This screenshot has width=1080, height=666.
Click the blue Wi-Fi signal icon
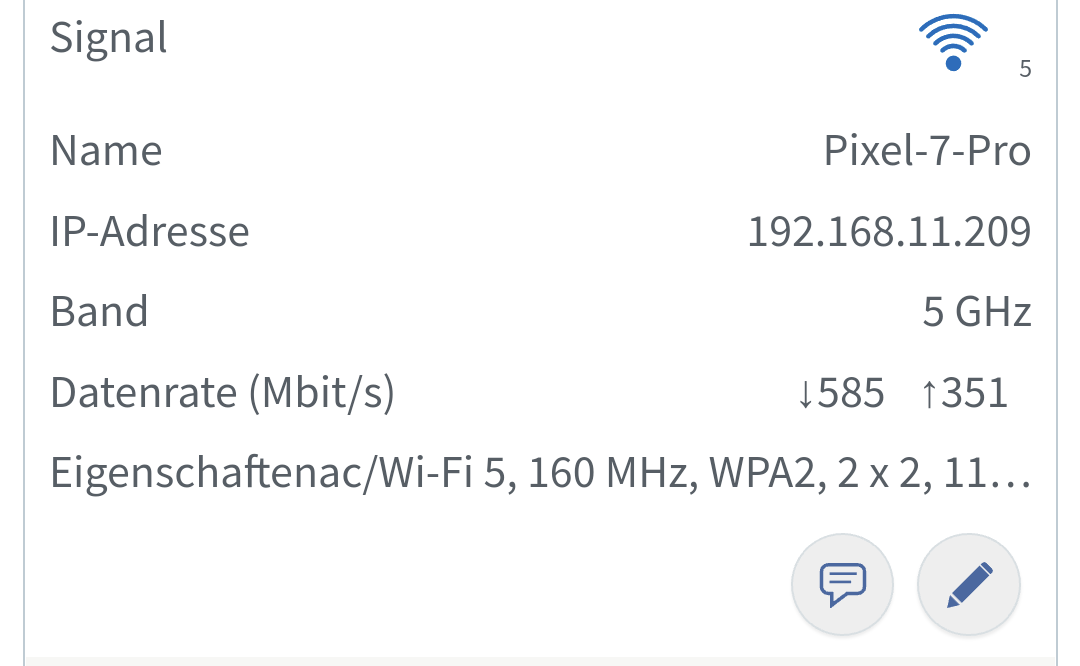pyautogui.click(x=952, y=44)
